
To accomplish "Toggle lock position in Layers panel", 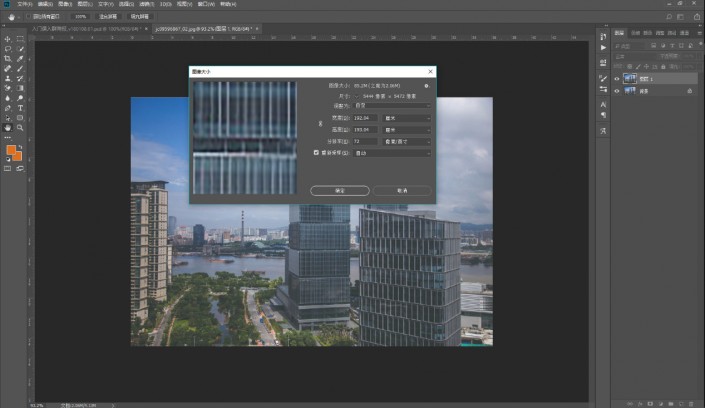I will tap(646, 67).
